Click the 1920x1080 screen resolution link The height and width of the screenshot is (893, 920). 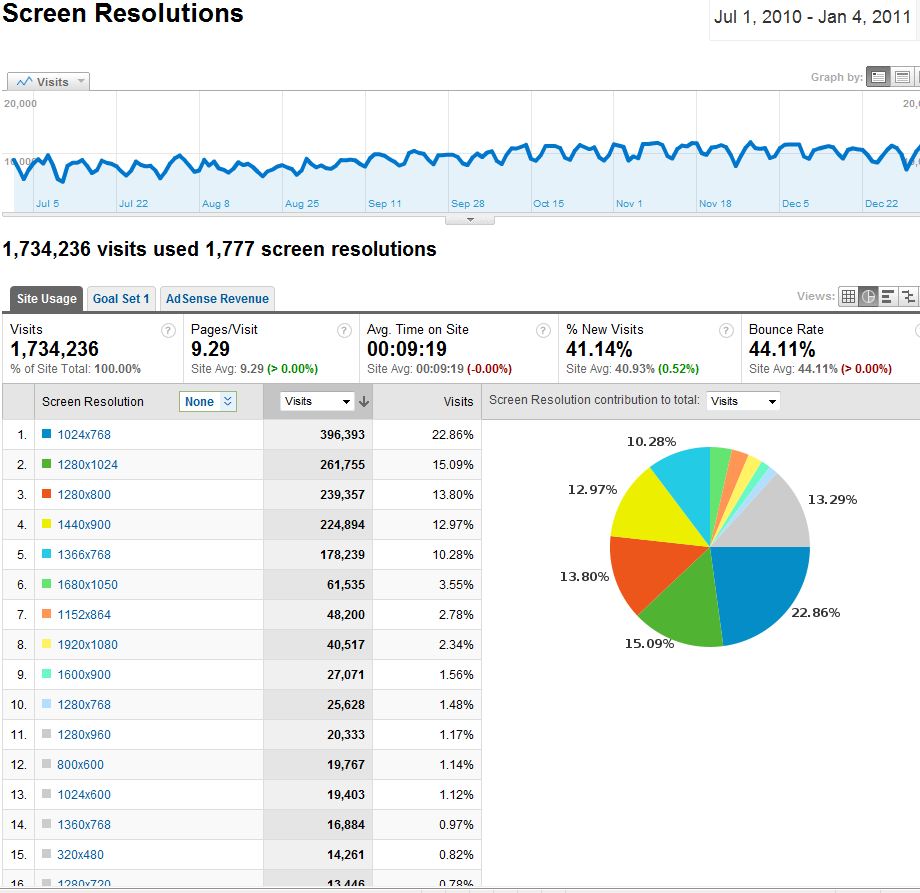point(88,645)
